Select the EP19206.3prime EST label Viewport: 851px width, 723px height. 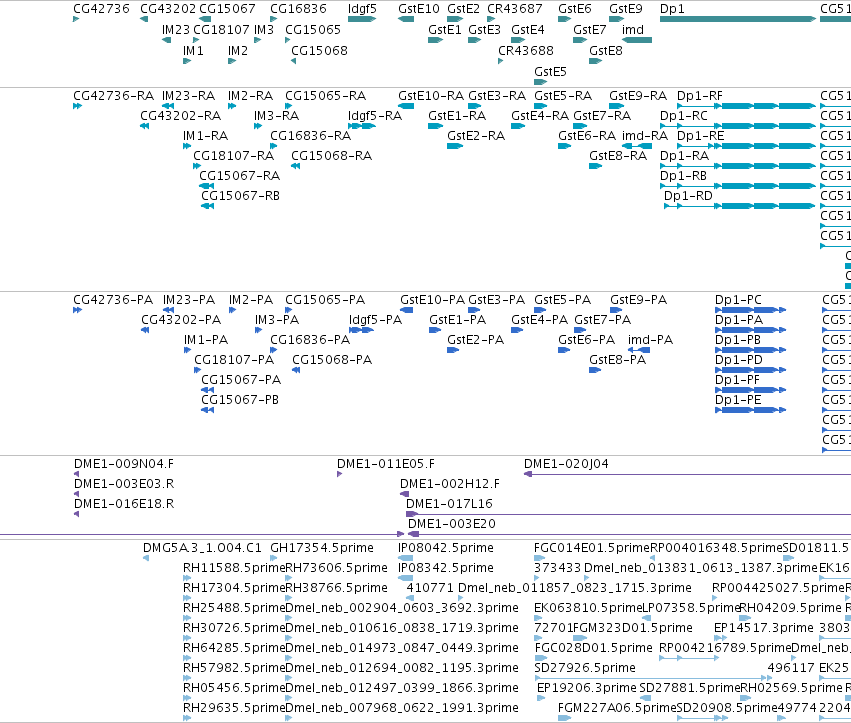(587, 688)
